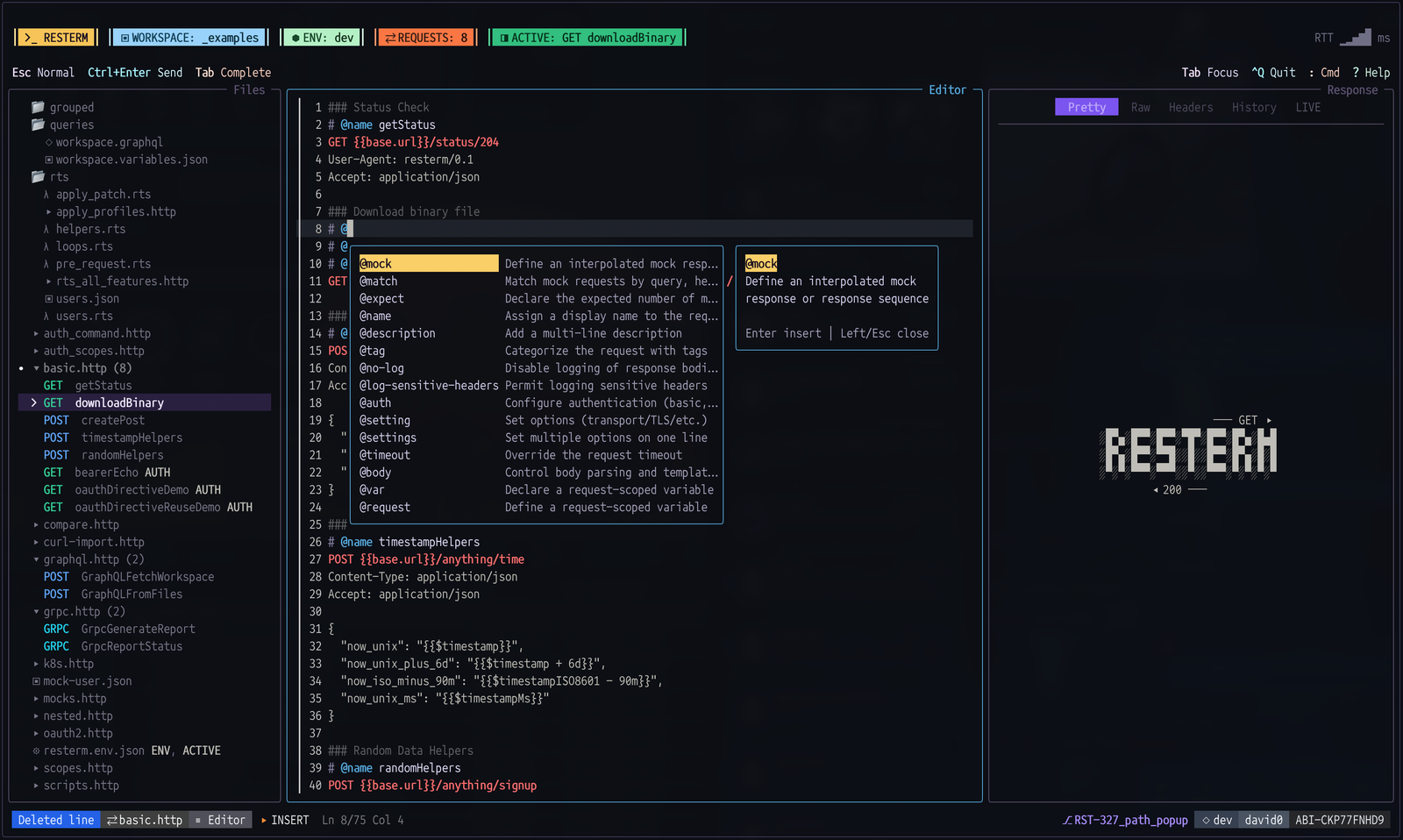
Task: Open the grouped folder icon
Action: [x=38, y=107]
